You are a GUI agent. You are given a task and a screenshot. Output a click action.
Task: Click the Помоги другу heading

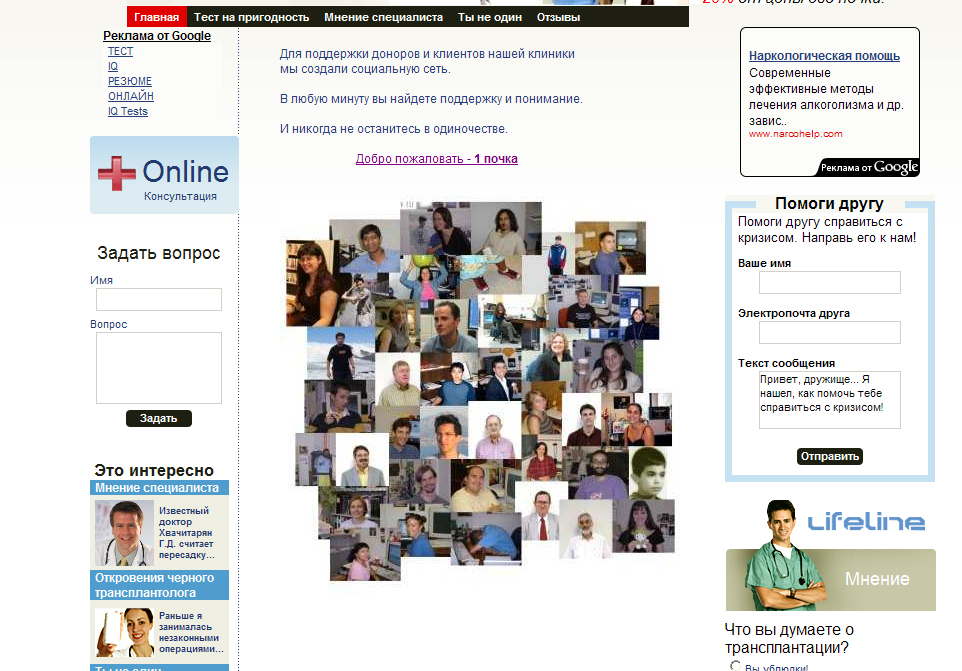pyautogui.click(x=829, y=203)
